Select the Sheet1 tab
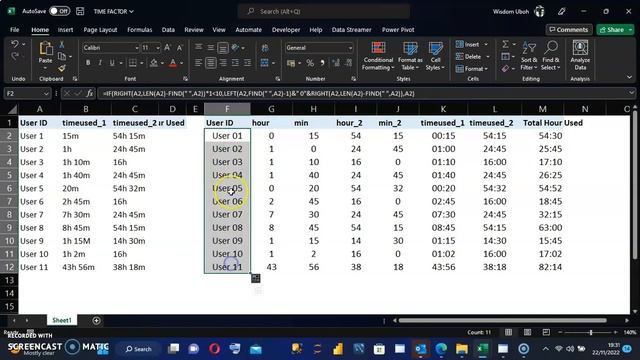Viewport: 640px width, 360px height. [x=62, y=320]
